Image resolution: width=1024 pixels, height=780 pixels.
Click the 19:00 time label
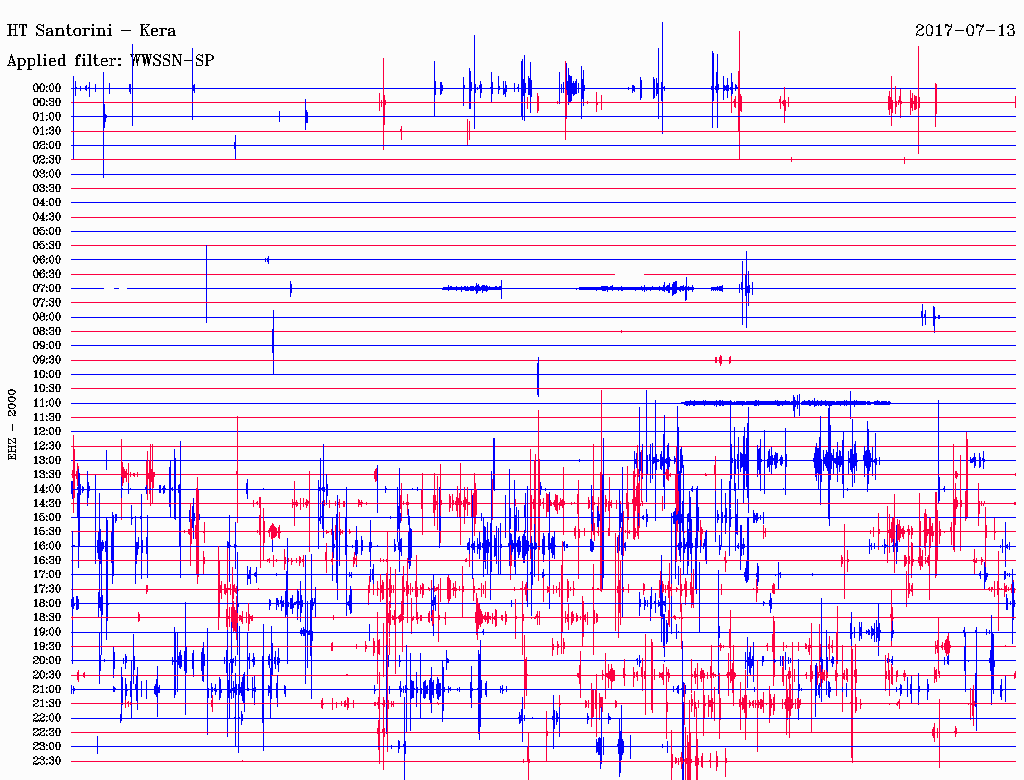pos(46,632)
